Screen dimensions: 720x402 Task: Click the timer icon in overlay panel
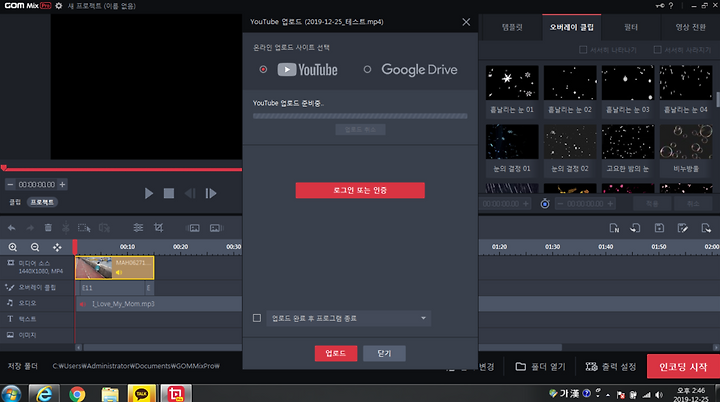coord(545,204)
